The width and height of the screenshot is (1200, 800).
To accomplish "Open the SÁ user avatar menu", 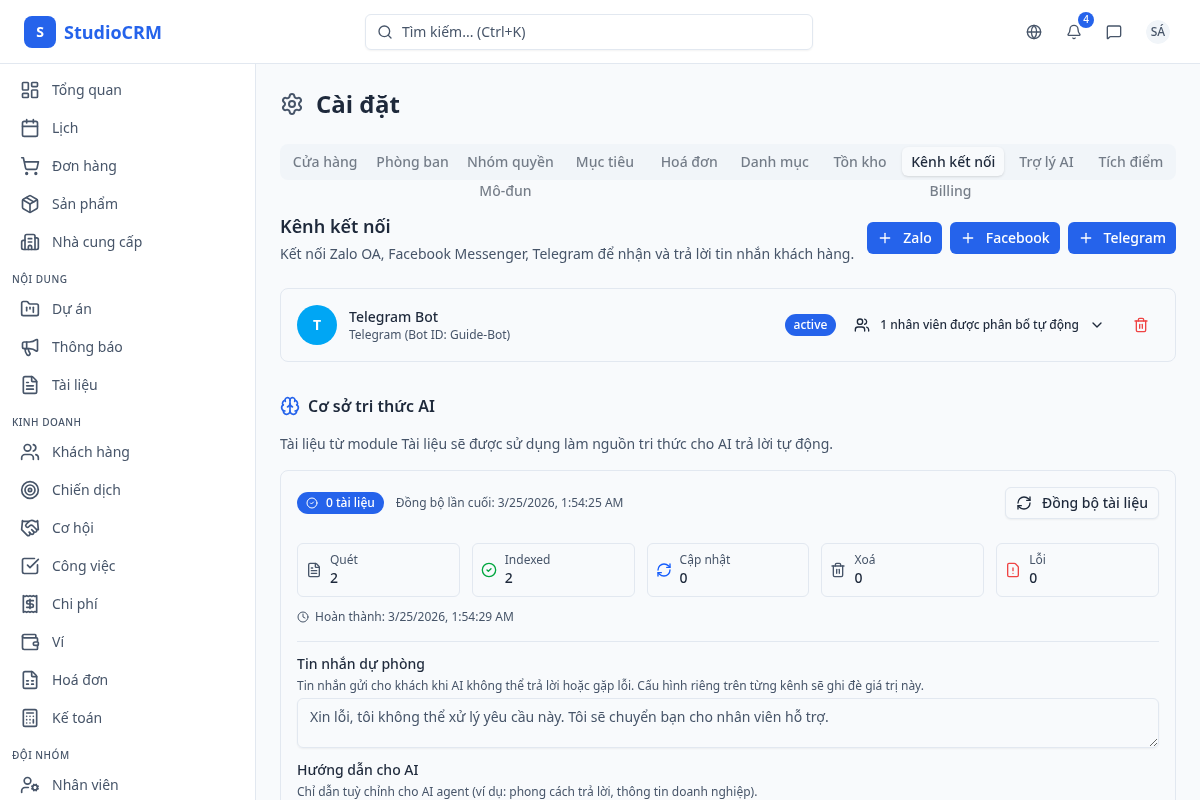I will click(1158, 32).
